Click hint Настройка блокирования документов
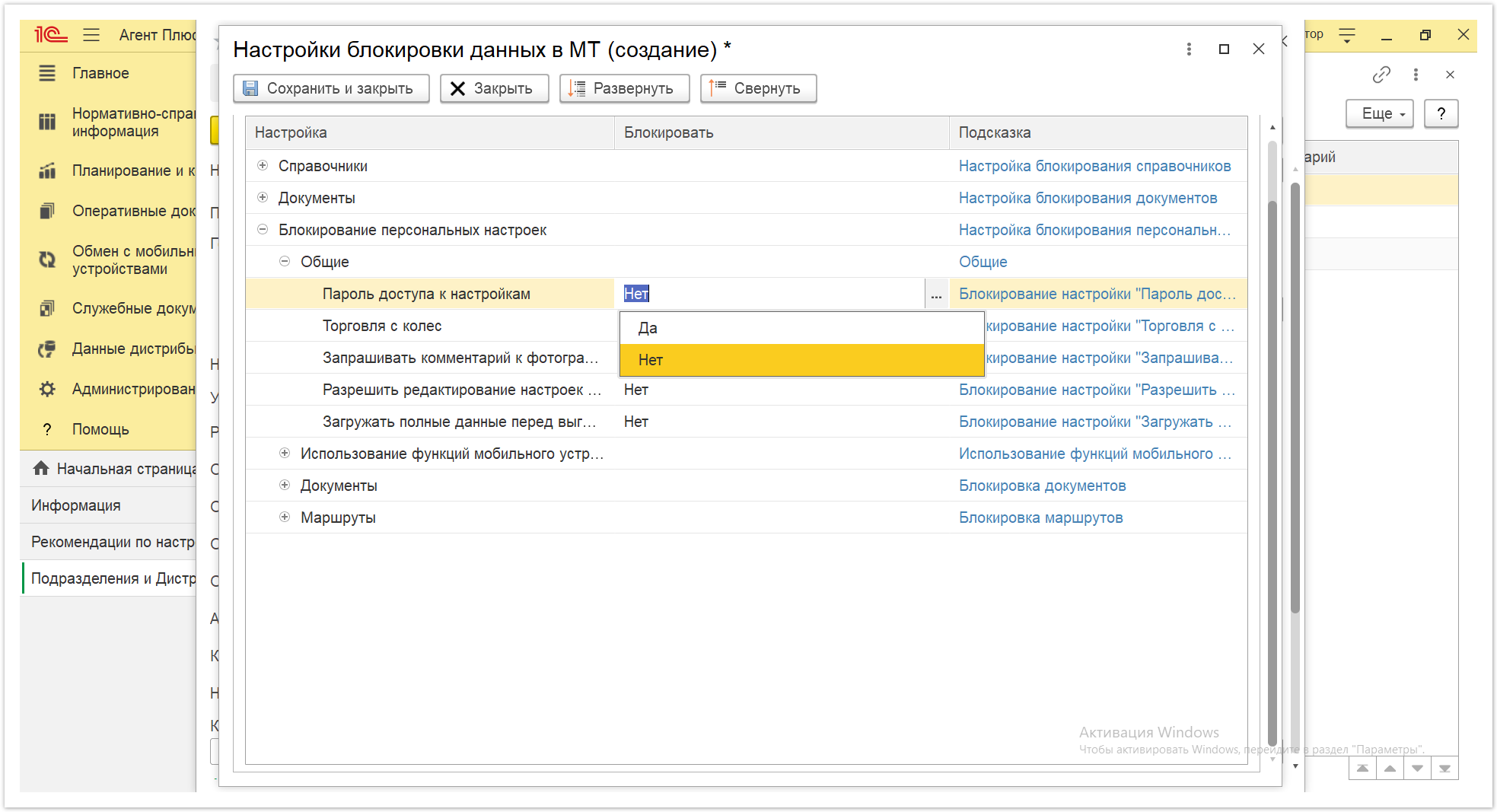The height and width of the screenshot is (812, 1497). pyautogui.click(x=1088, y=198)
